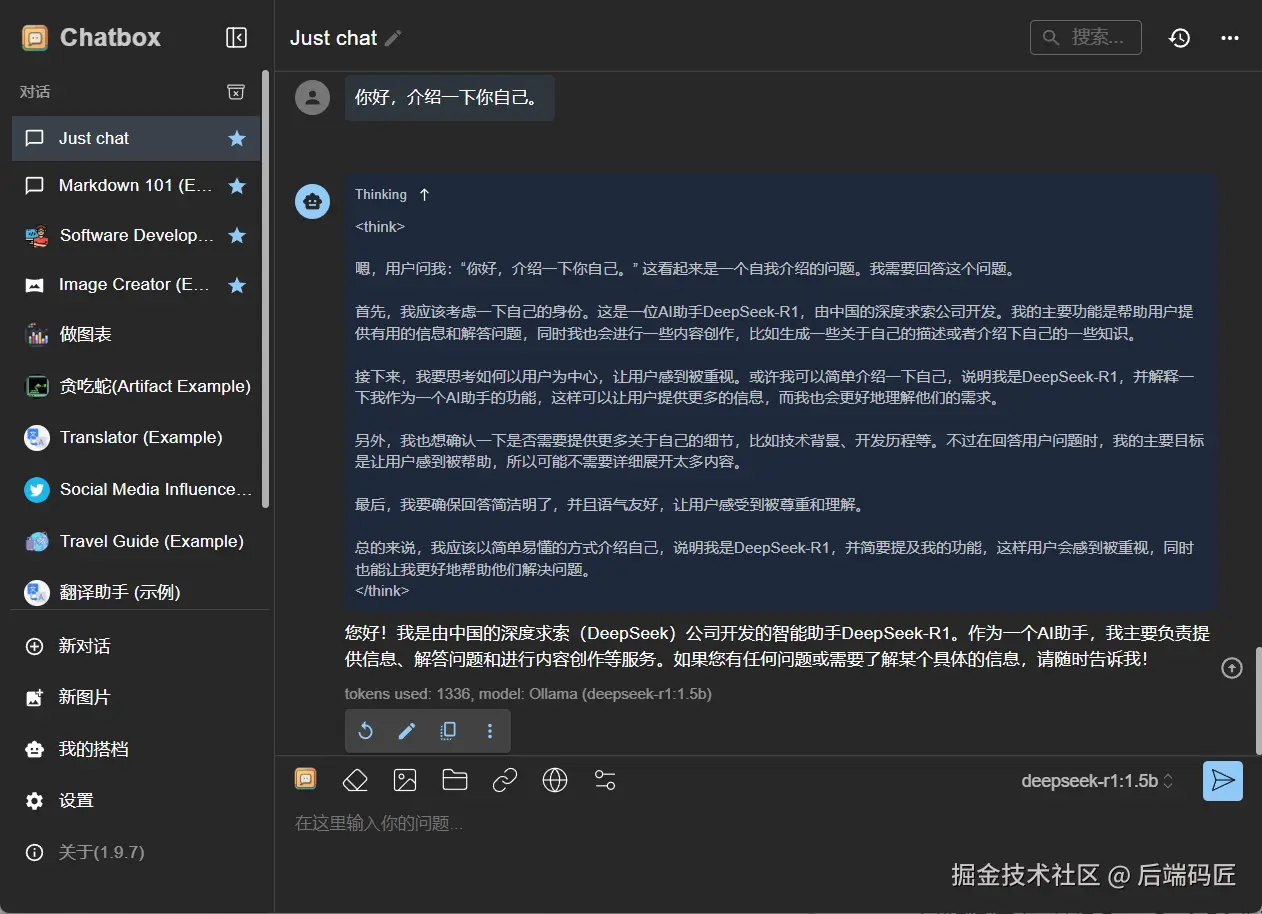The width and height of the screenshot is (1262, 914).
Task: Click the 对话 section label
Action: (x=35, y=92)
